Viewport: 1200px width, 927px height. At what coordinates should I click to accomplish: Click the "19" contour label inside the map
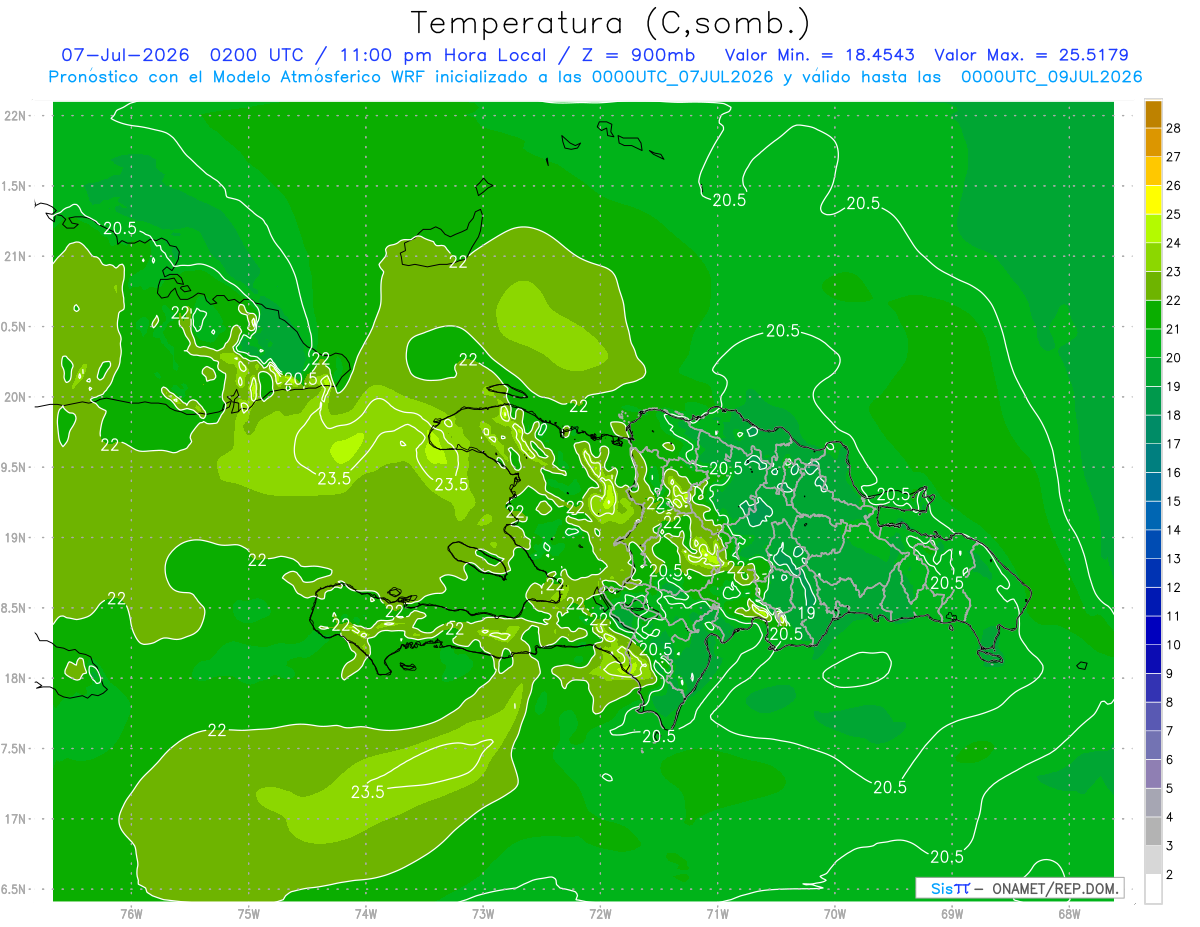(x=806, y=612)
